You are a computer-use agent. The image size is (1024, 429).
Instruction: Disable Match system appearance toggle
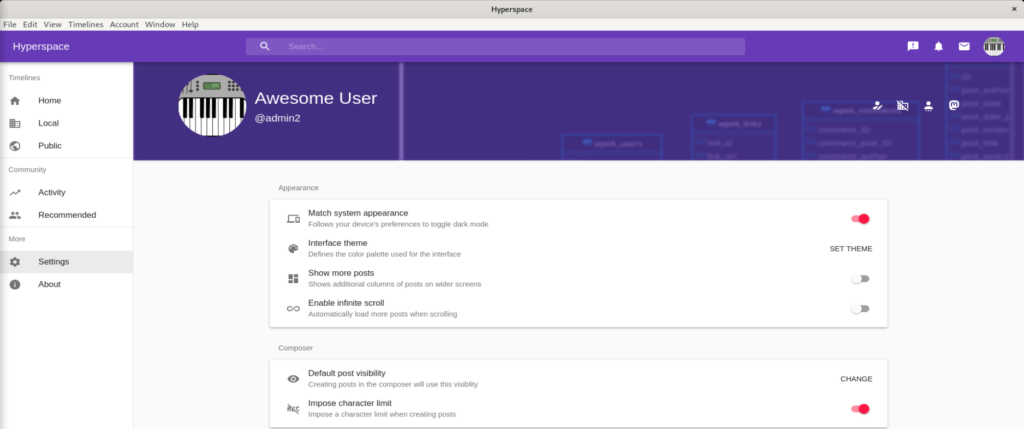click(860, 219)
